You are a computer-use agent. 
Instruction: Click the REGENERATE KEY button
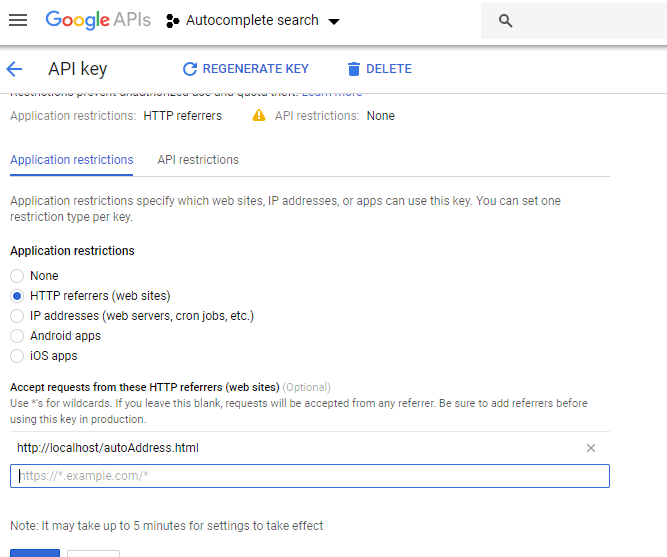[x=255, y=69]
